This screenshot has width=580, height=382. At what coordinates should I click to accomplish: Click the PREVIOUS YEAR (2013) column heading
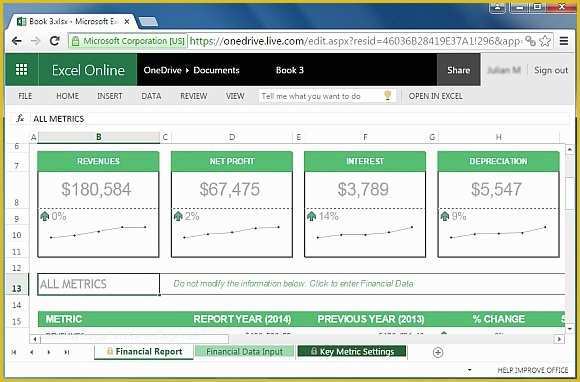[371, 319]
